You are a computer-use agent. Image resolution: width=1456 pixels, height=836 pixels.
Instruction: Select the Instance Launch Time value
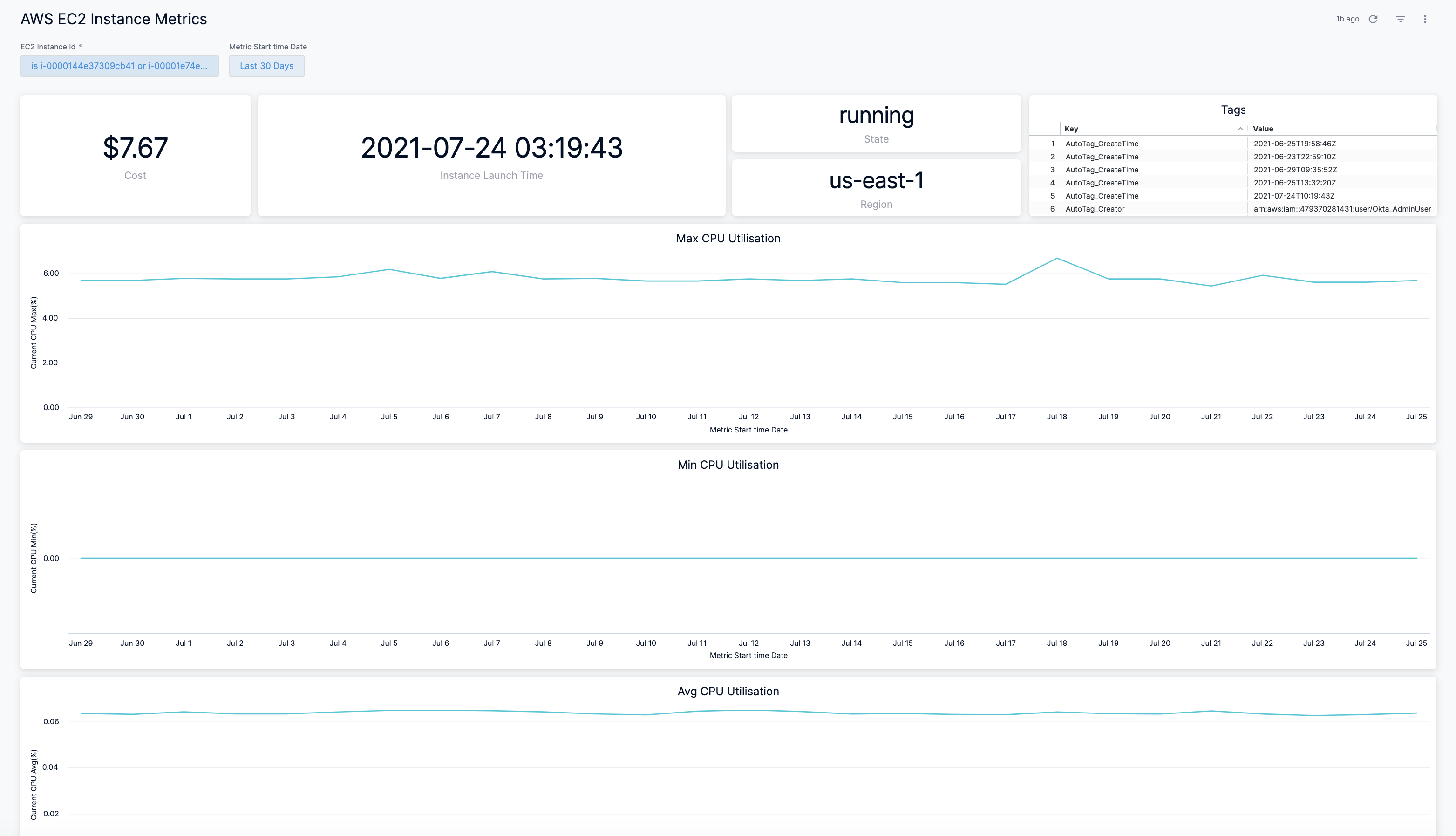point(491,148)
